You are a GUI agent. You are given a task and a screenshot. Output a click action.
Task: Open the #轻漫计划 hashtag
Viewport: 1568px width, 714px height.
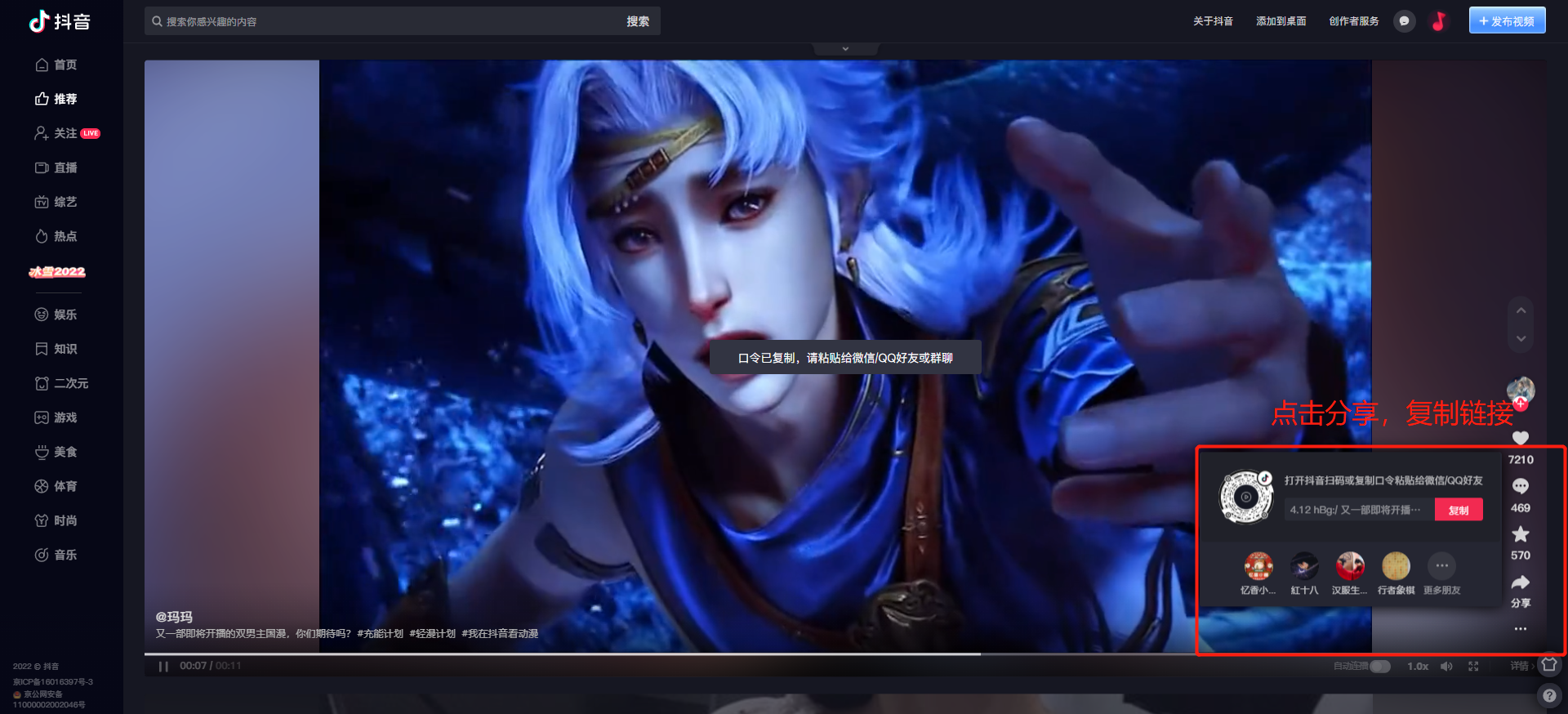[x=432, y=634]
